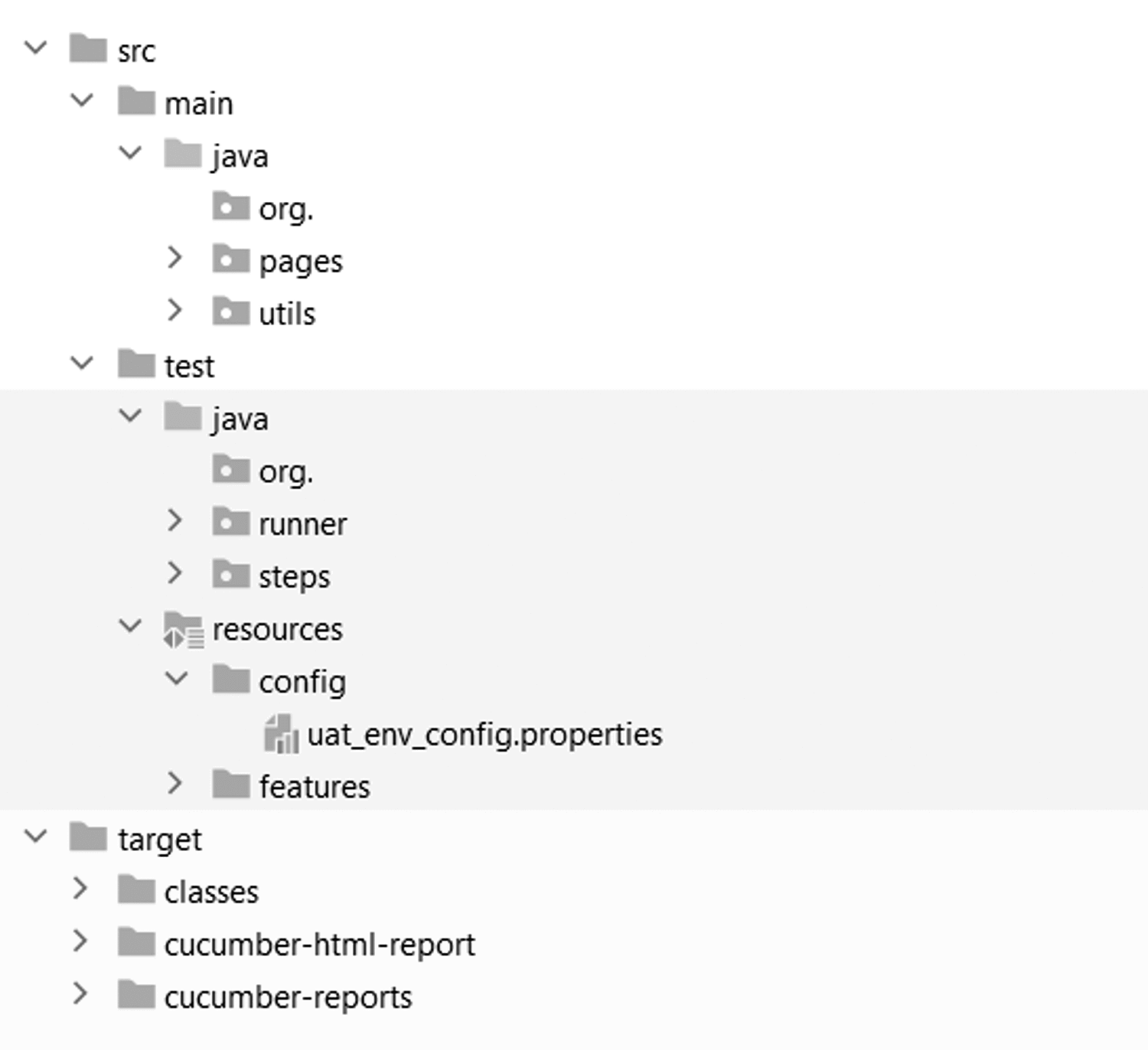Viewport: 1148px width, 1050px height.
Task: Click the runner package folder icon
Action: coord(231,522)
